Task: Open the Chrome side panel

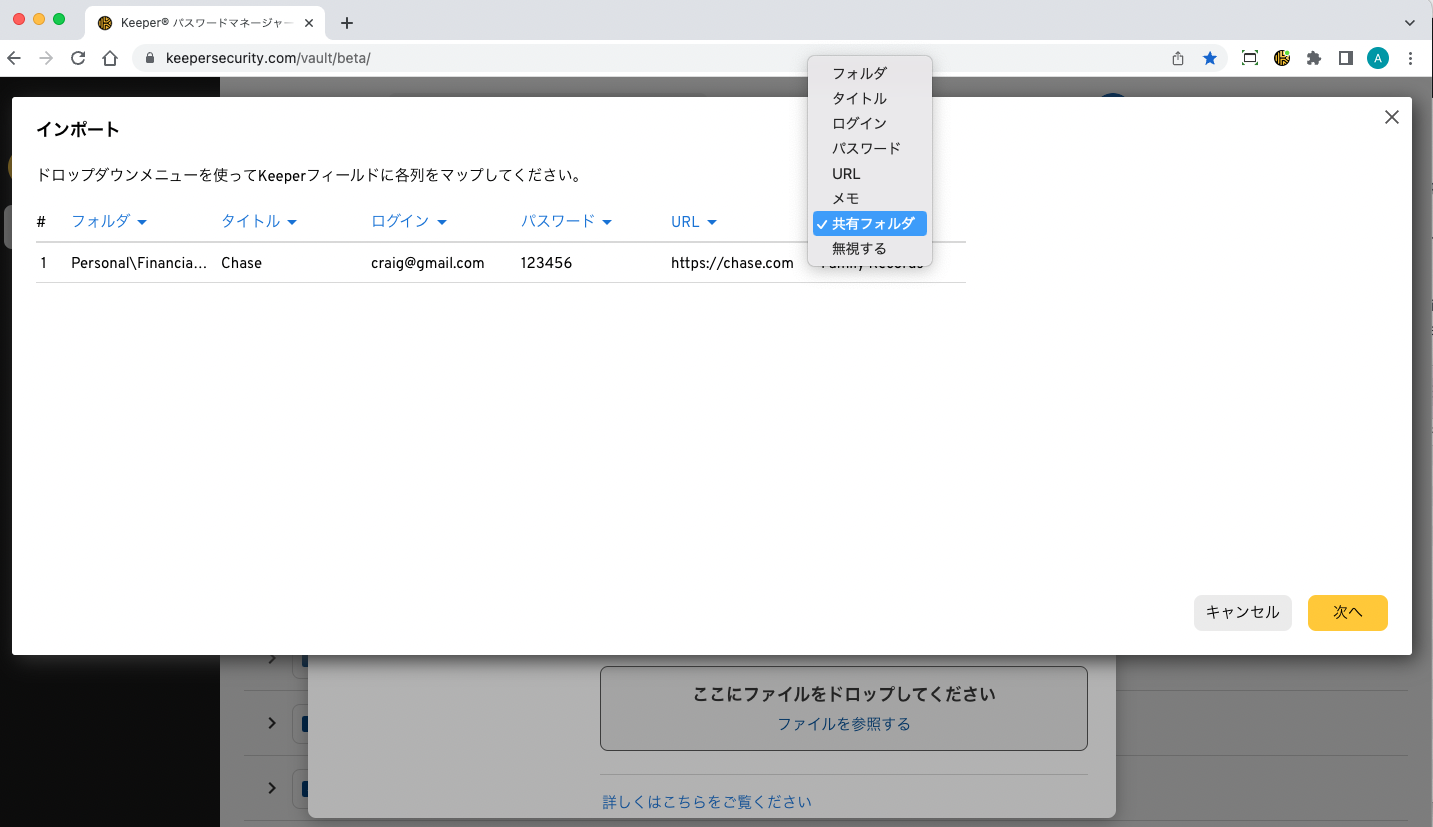Action: tap(1346, 58)
